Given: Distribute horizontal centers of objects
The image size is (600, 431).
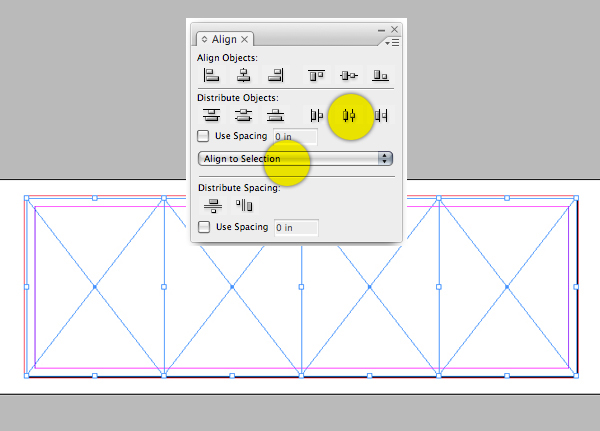Looking at the screenshot, I should (x=349, y=115).
